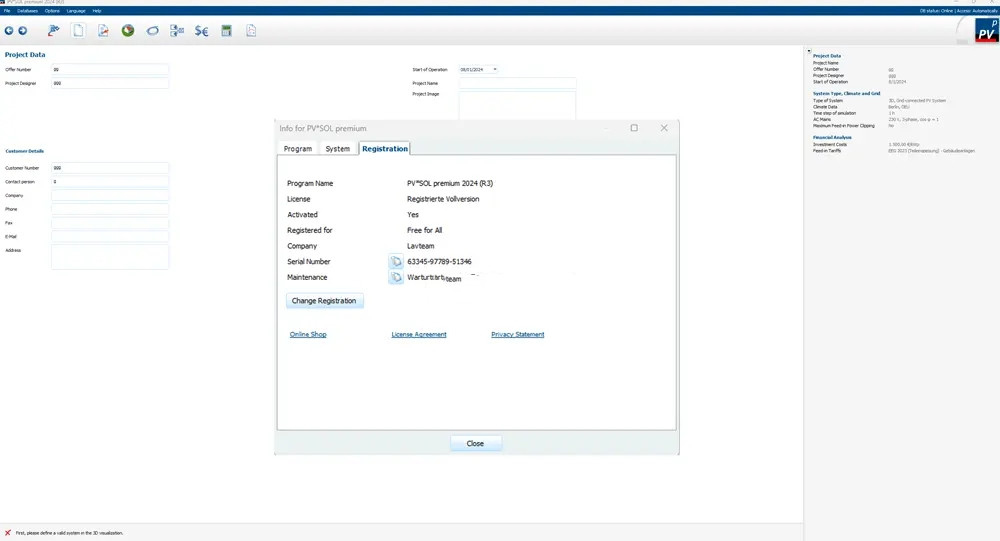
Task: Click the Customer Number input field
Action: (x=110, y=168)
